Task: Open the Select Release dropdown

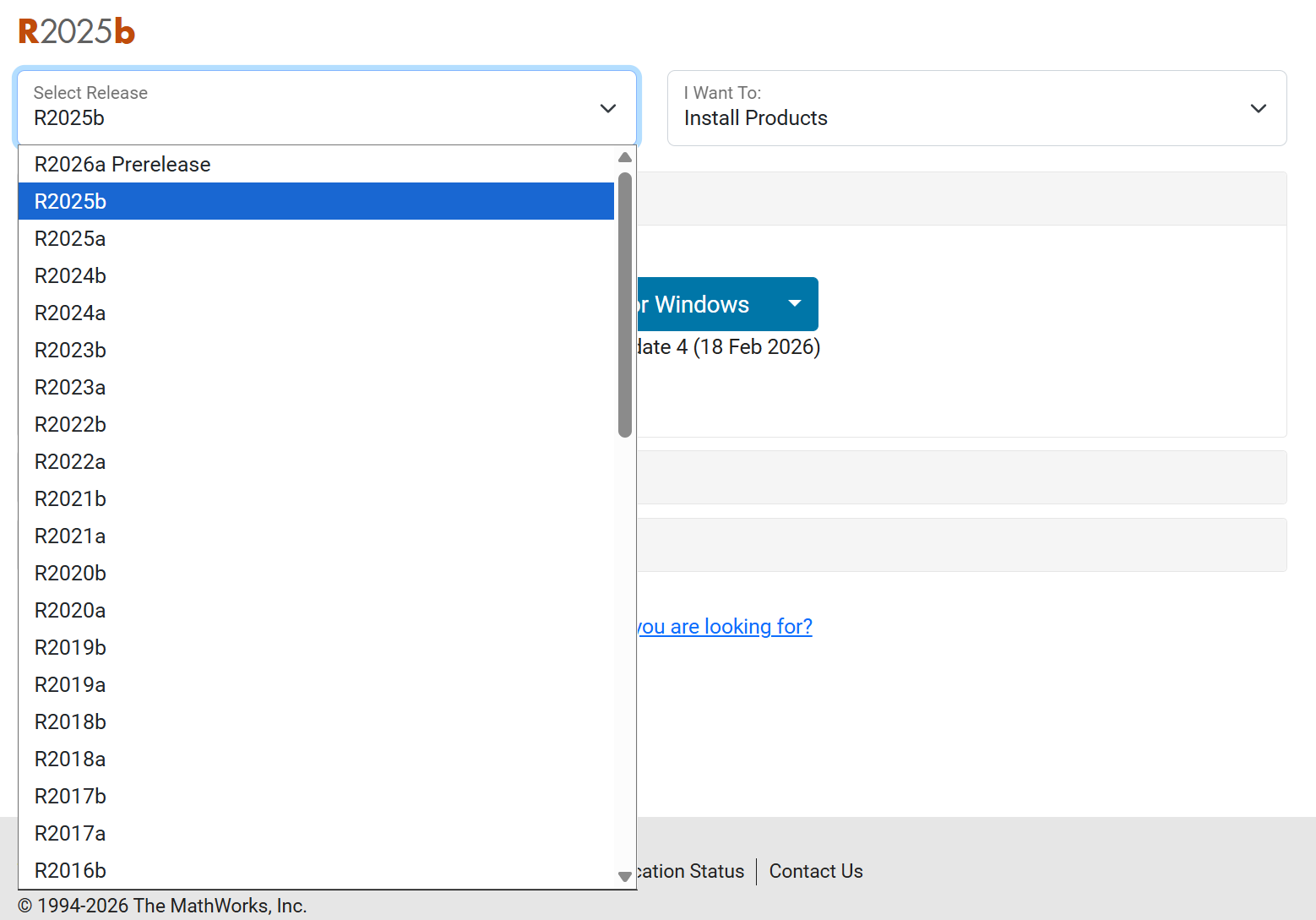Action: click(x=326, y=107)
